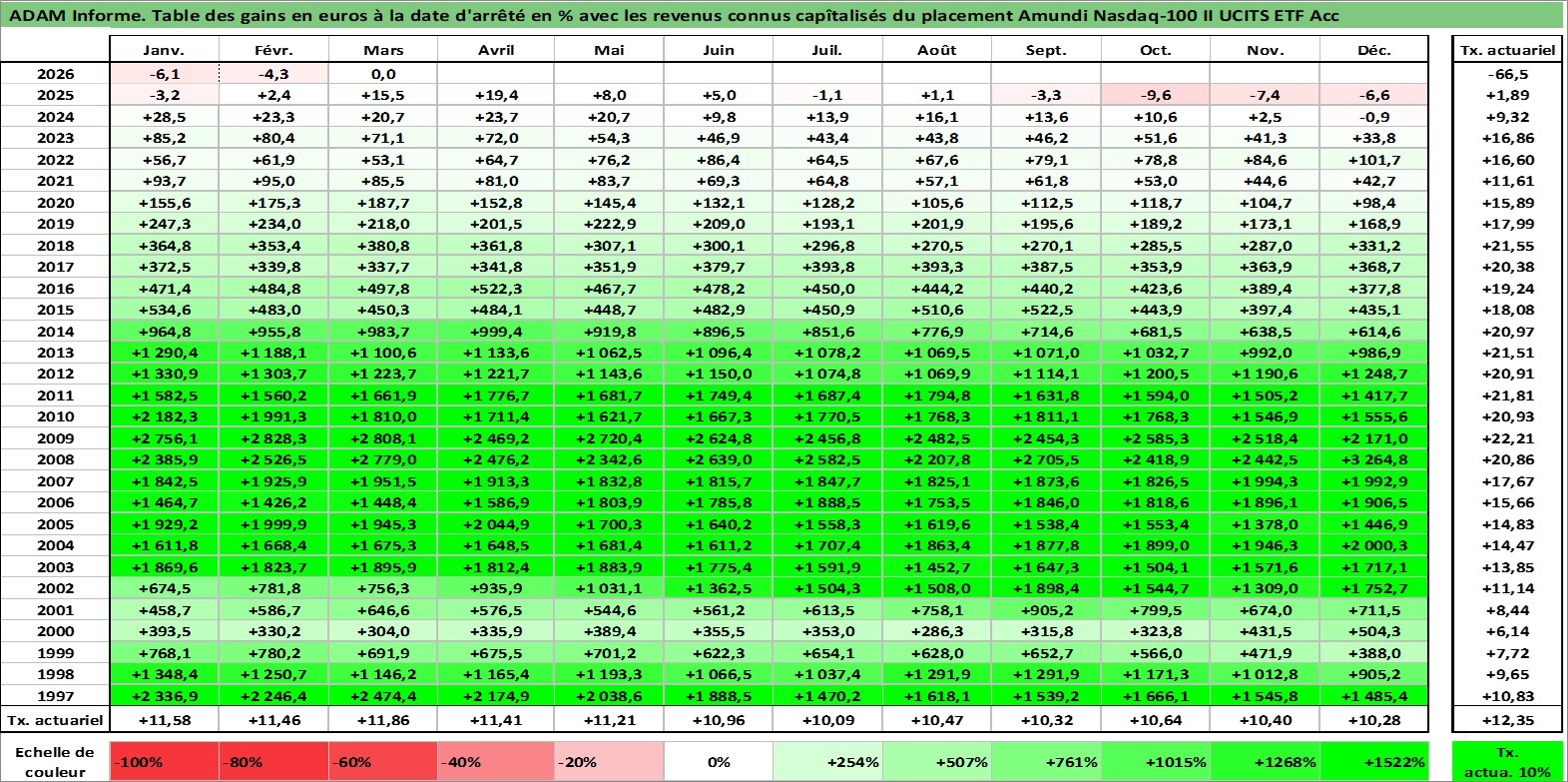1568x782 pixels.
Task: Click the 2000 Août cell showing +286,3
Action: tap(936, 631)
